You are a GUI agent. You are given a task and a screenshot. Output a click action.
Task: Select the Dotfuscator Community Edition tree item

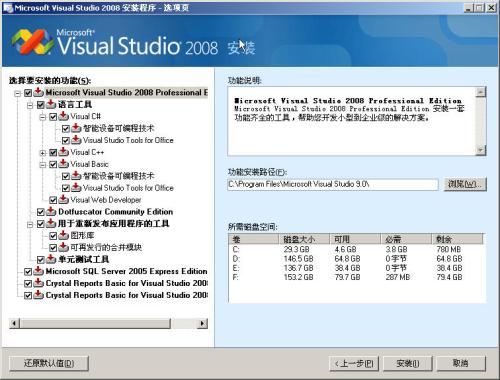coord(115,212)
